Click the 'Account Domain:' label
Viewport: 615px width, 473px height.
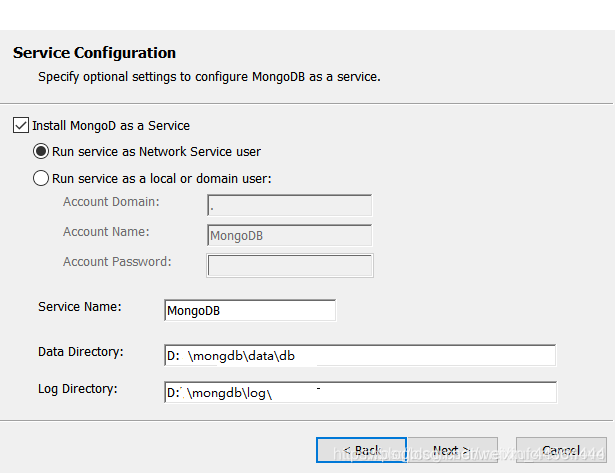pos(111,202)
